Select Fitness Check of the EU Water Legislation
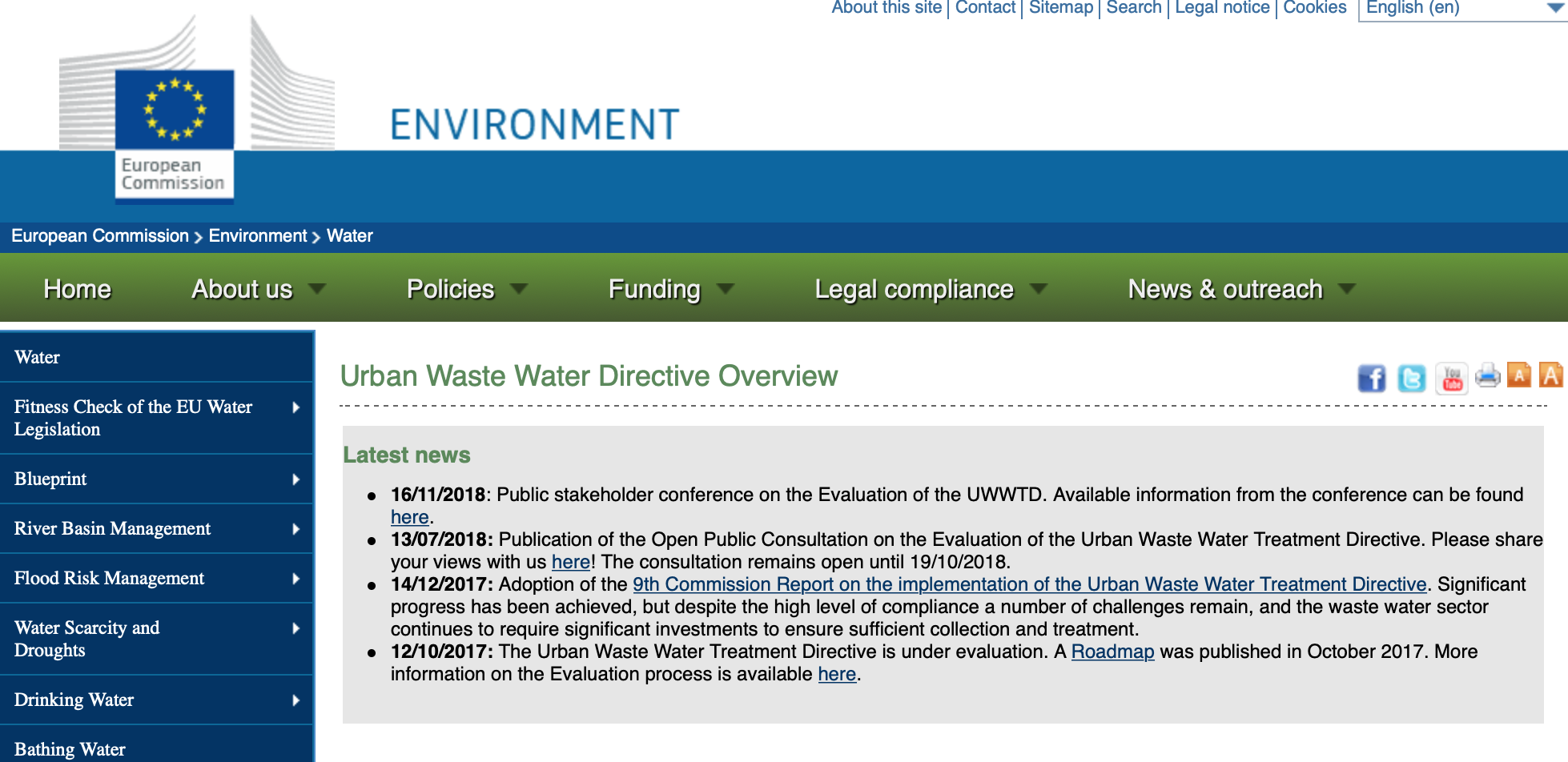The width and height of the screenshot is (1568, 762). click(x=156, y=418)
